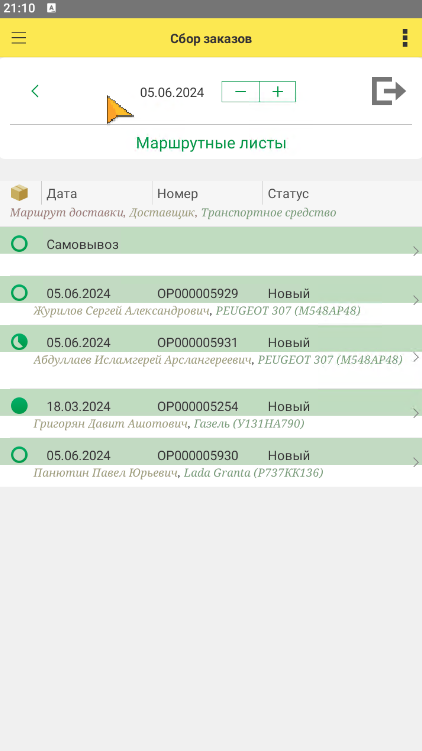Click partially filled circle of OP000005931

(x=19, y=341)
